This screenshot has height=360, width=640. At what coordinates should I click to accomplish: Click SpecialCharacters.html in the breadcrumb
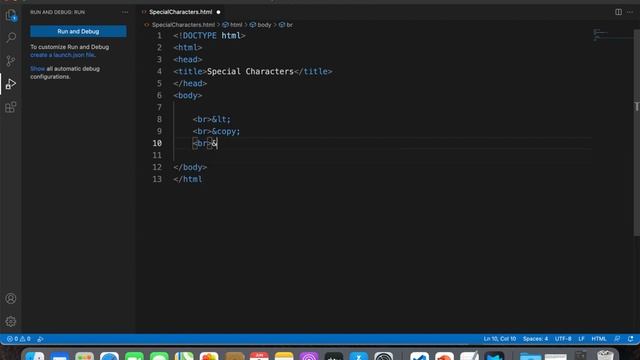(x=183, y=25)
